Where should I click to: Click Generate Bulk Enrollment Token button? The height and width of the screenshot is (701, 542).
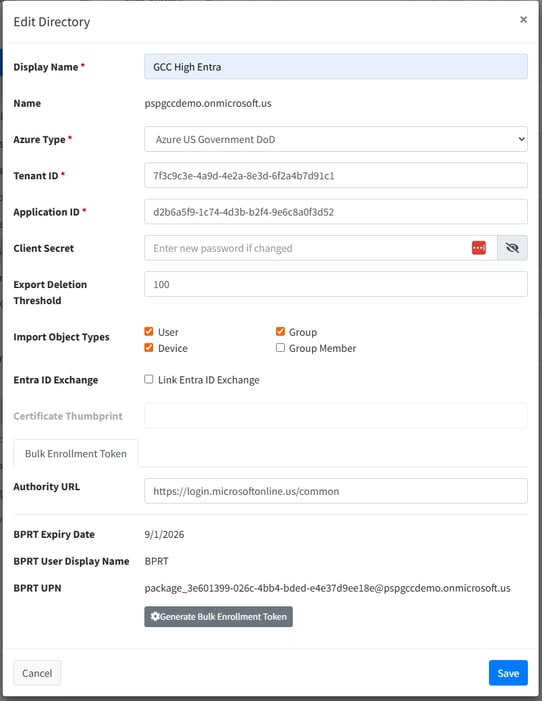click(x=218, y=617)
